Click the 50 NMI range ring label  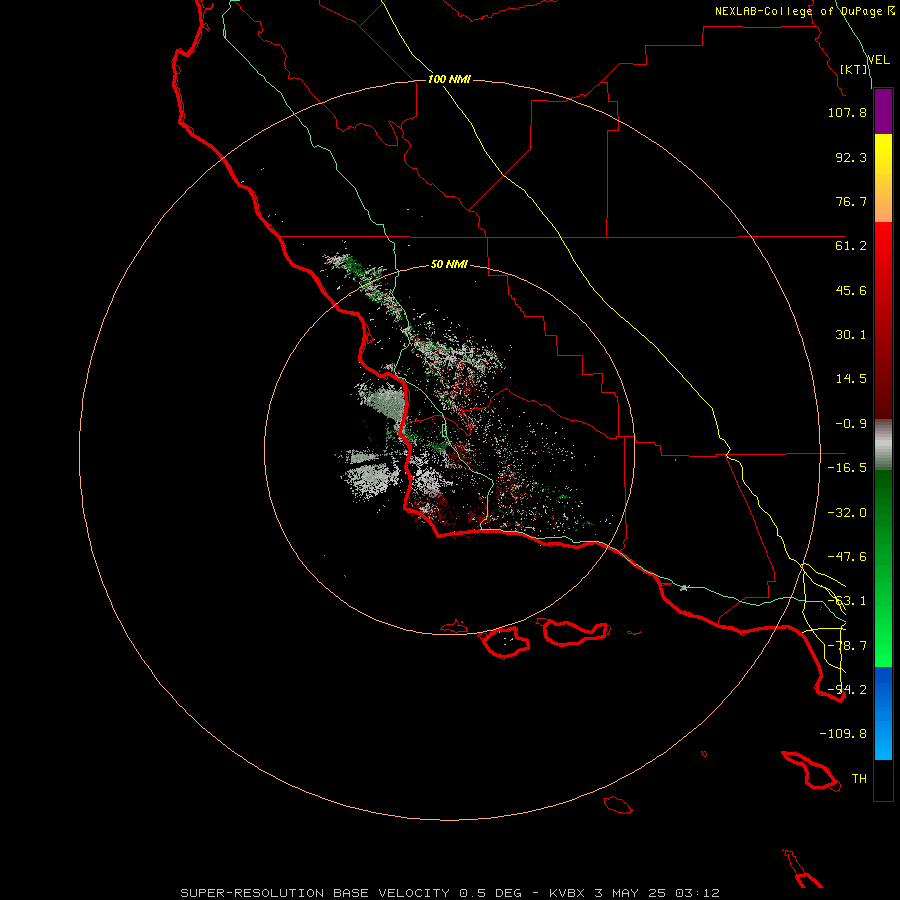pyautogui.click(x=449, y=265)
